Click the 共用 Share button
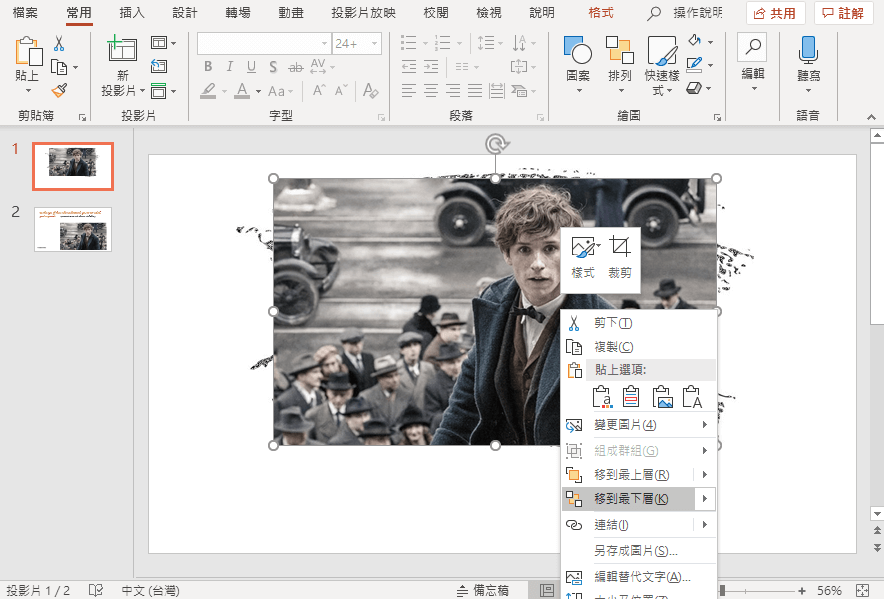 tap(775, 13)
